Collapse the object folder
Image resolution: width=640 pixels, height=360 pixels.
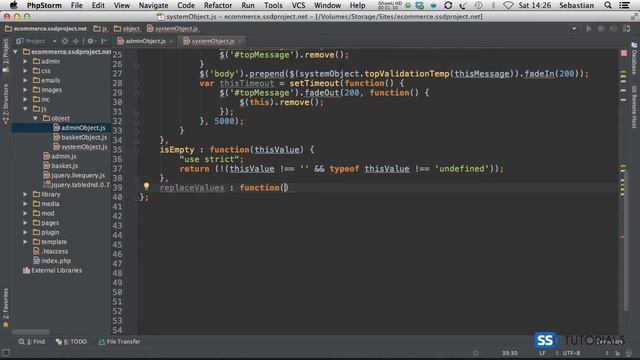[x=35, y=118]
